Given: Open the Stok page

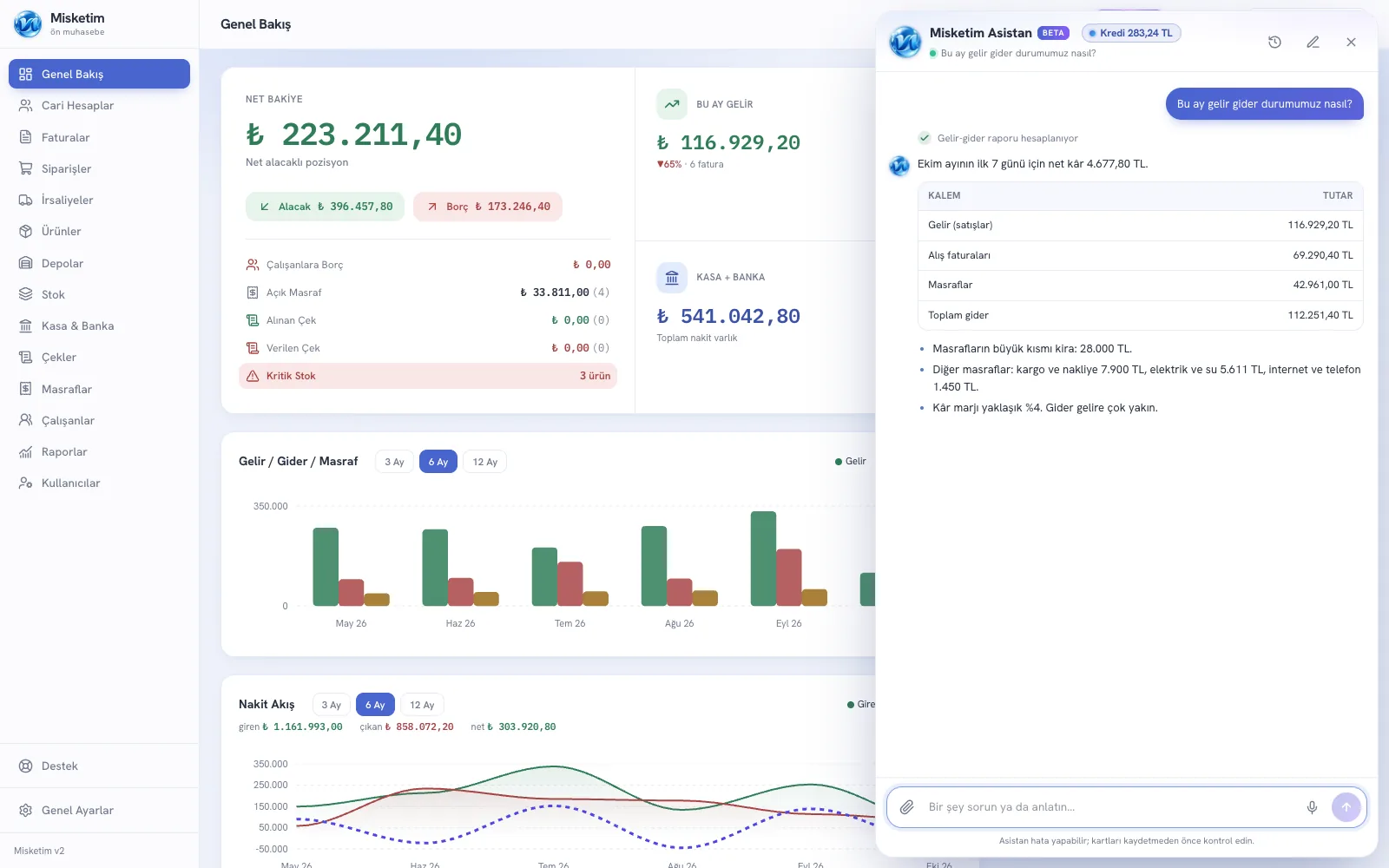Looking at the screenshot, I should (99, 294).
